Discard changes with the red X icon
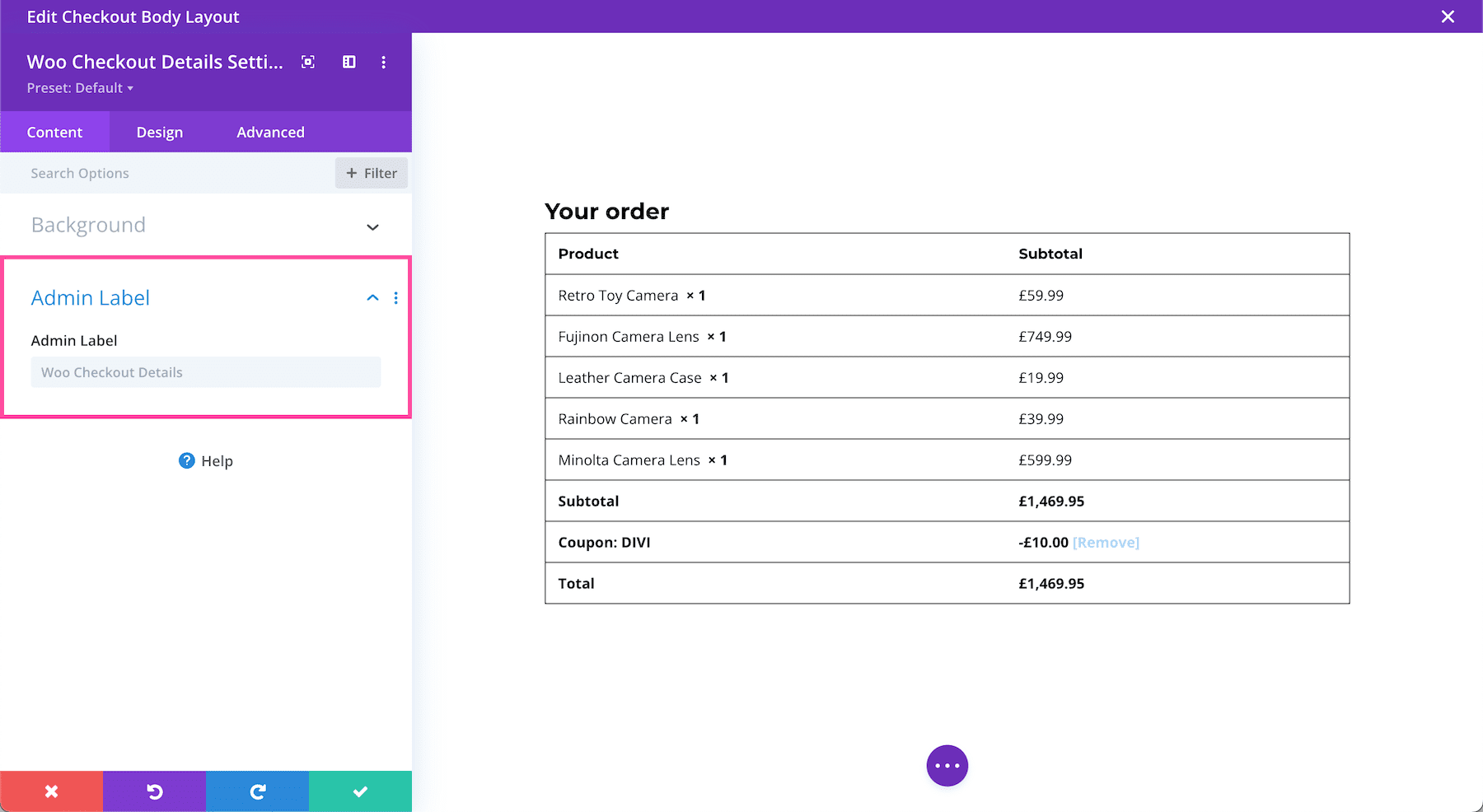The image size is (1483, 812). point(51,791)
